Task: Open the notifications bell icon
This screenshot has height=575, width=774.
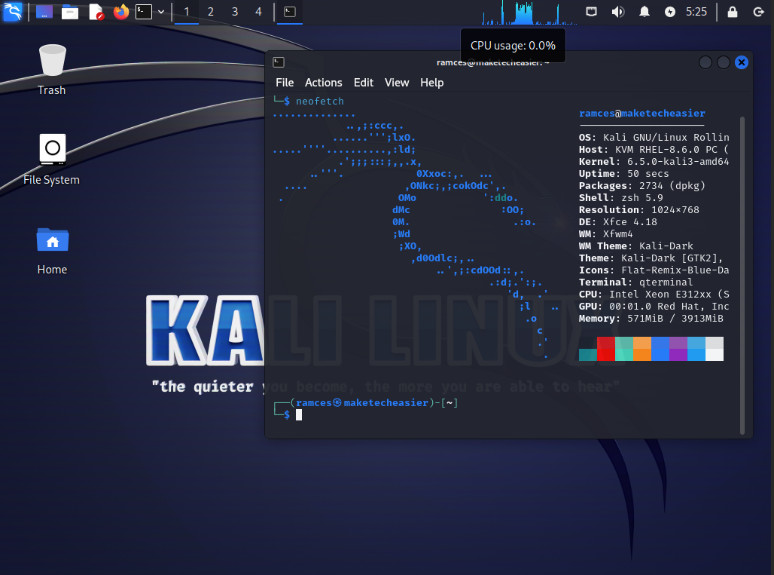Action: (644, 11)
